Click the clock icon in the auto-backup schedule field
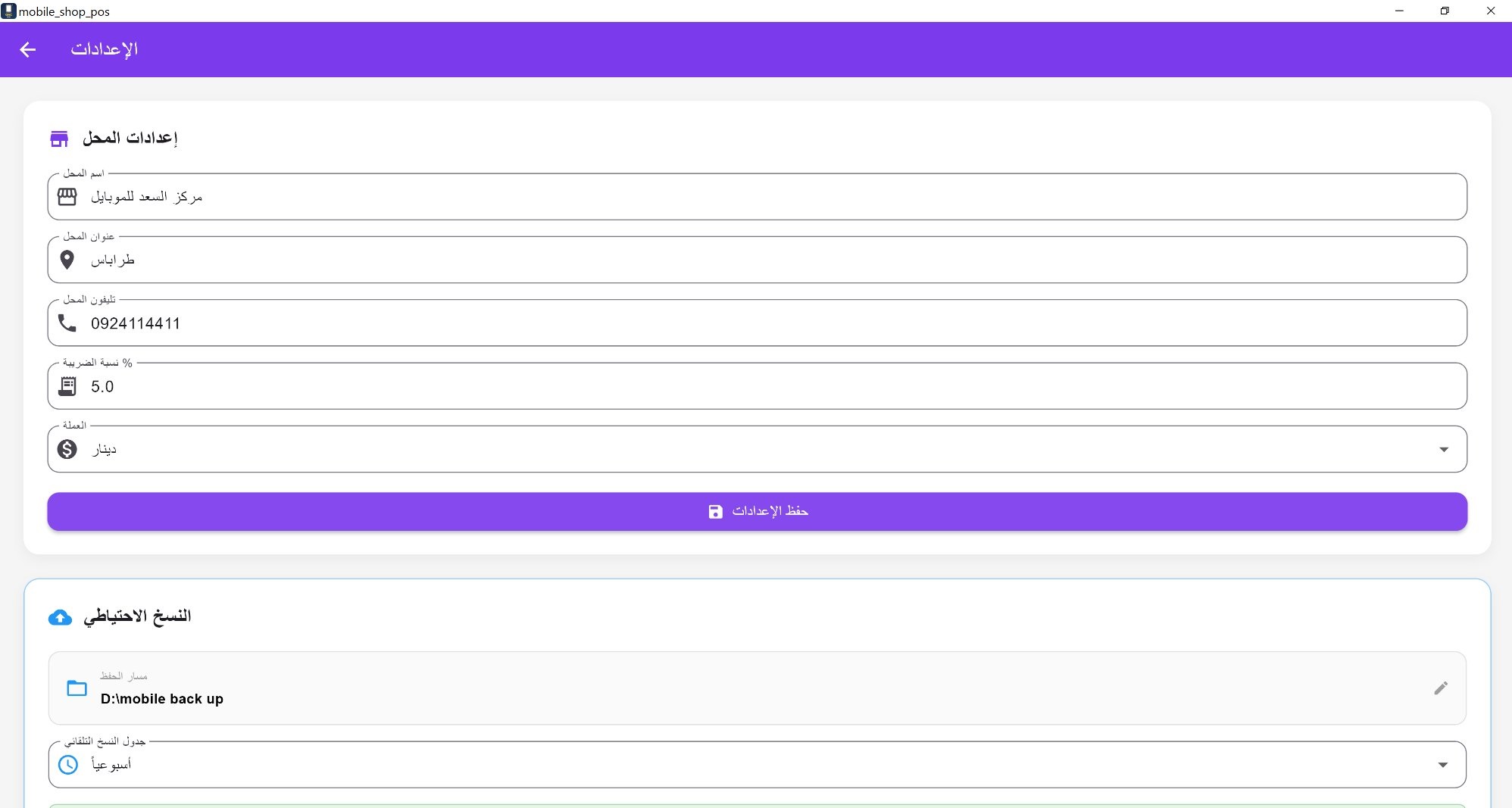Screen dimensions: 1512x808 tap(68, 765)
